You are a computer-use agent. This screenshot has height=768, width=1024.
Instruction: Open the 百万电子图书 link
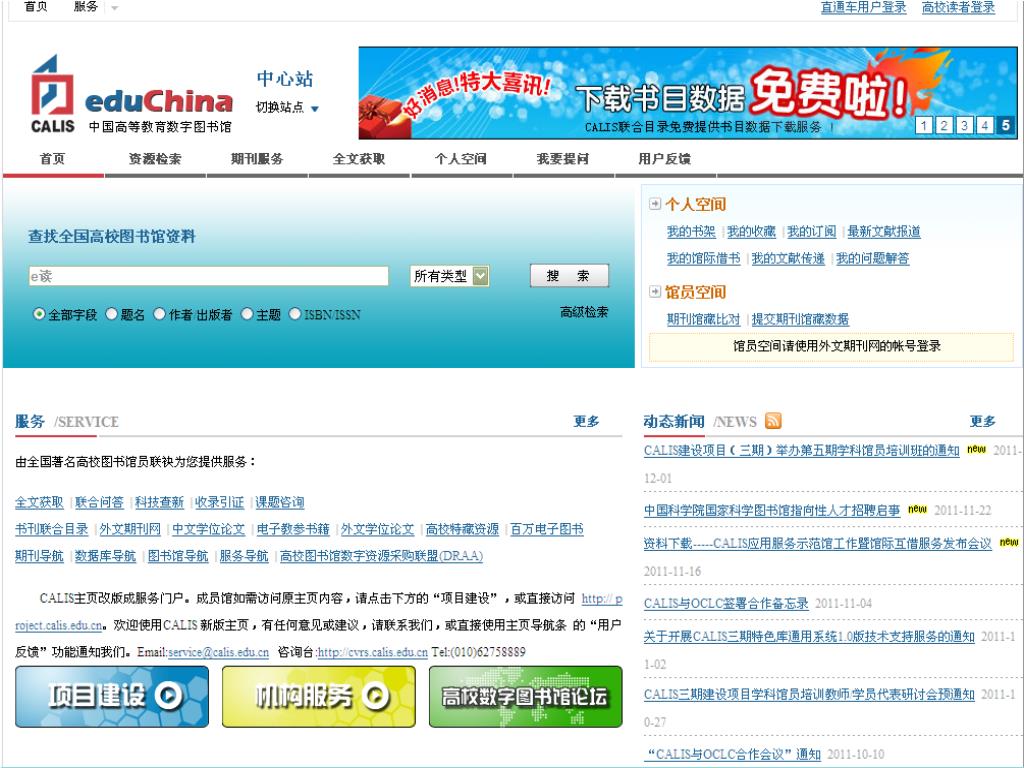coord(547,529)
